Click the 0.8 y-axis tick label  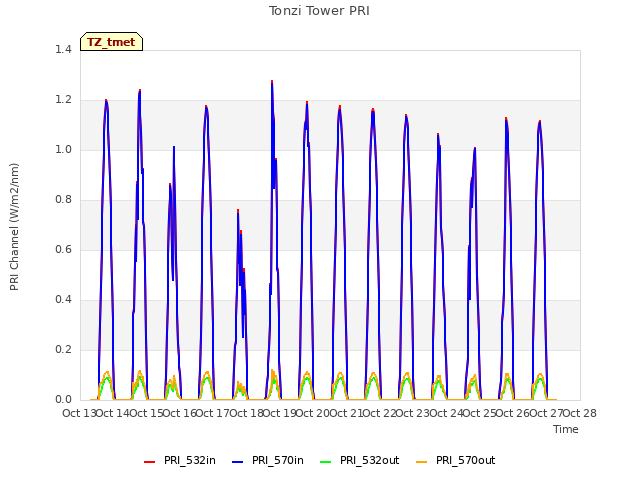pyautogui.click(x=63, y=200)
